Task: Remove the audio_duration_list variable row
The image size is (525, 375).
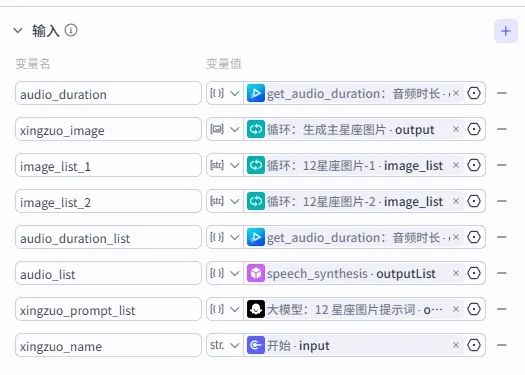Action: pos(502,237)
